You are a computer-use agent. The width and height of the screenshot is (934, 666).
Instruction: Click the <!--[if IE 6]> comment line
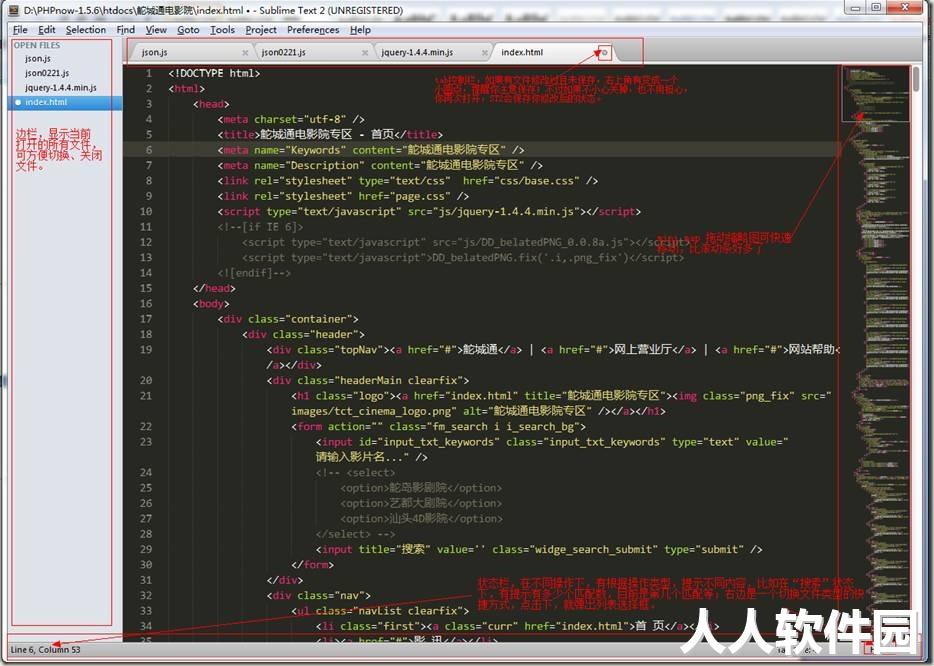click(260, 227)
